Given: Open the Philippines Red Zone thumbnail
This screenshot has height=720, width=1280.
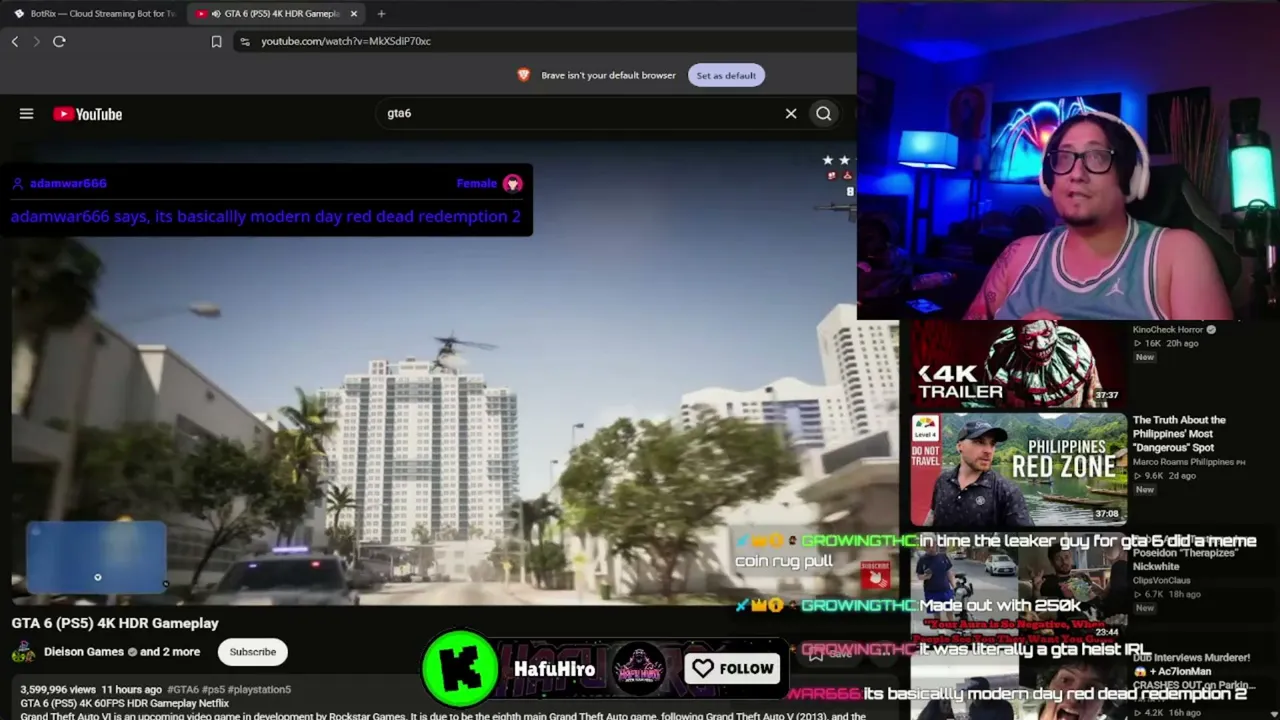Looking at the screenshot, I should point(1018,469).
